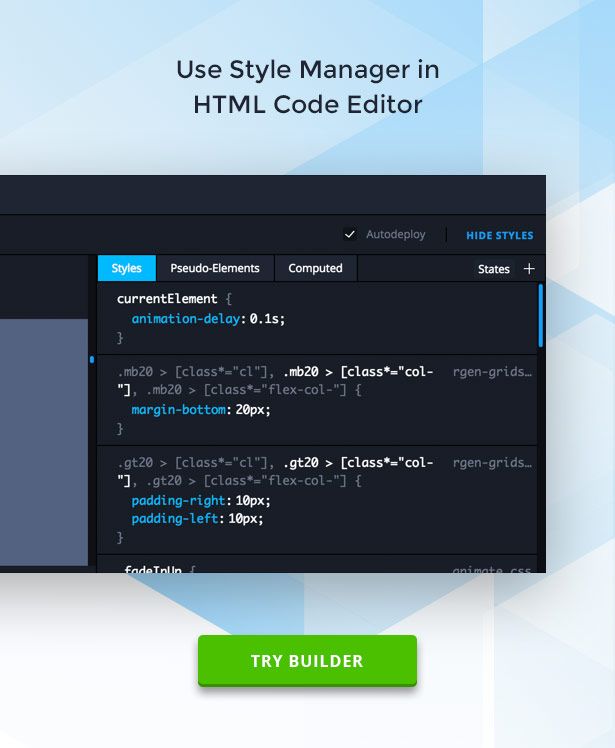Click the padding-right property name
The width and height of the screenshot is (615, 748).
pos(178,500)
